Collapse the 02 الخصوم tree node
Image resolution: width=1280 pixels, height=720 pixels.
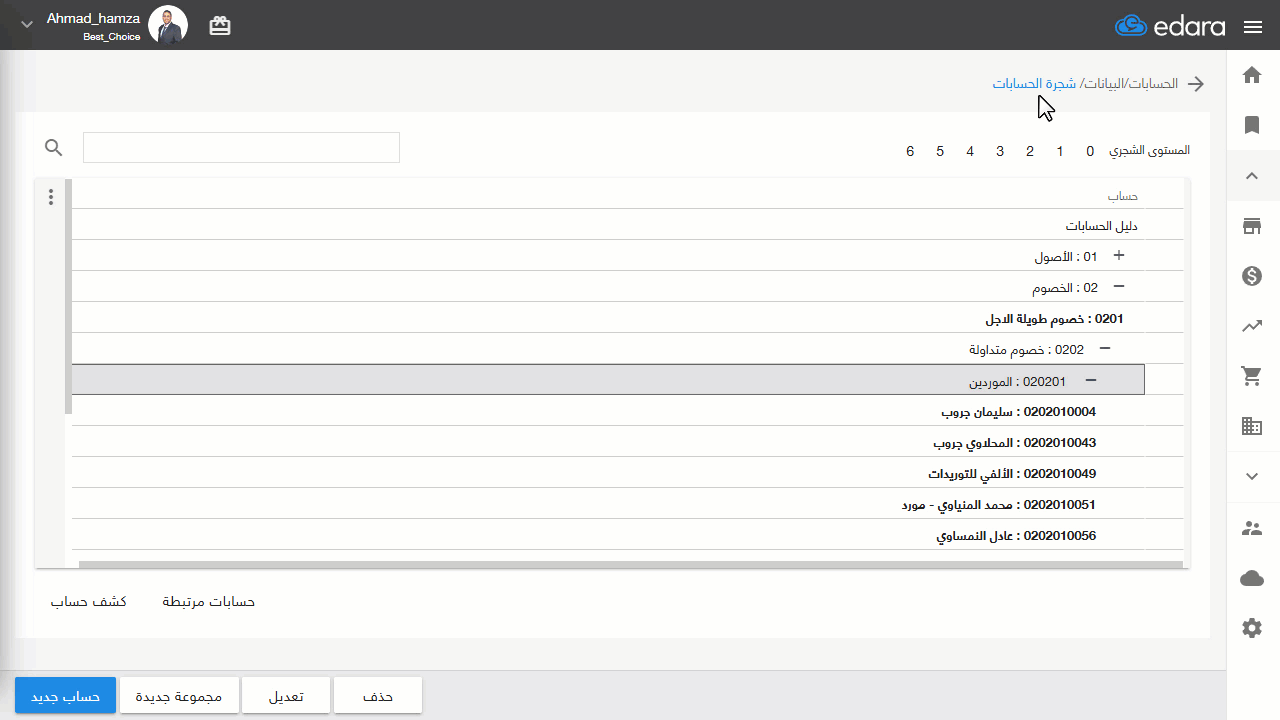(x=1119, y=287)
